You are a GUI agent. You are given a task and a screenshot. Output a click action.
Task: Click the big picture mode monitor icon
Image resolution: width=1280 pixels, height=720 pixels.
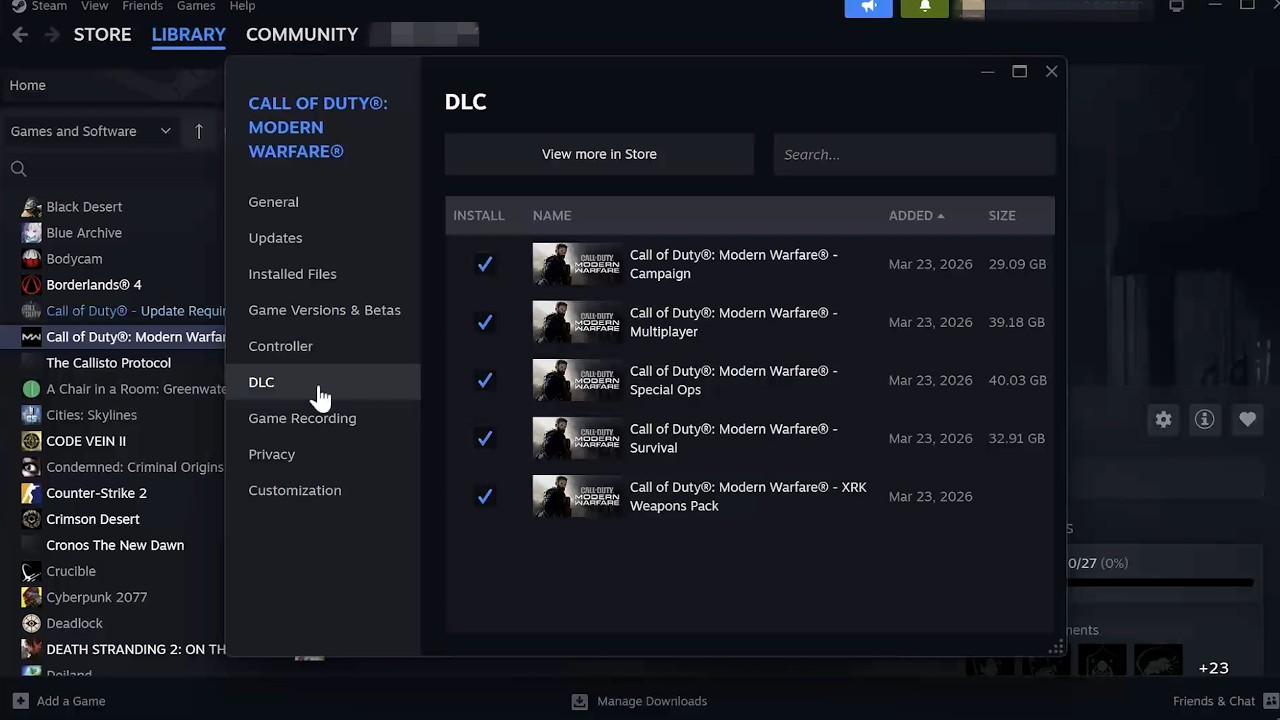tap(1177, 6)
